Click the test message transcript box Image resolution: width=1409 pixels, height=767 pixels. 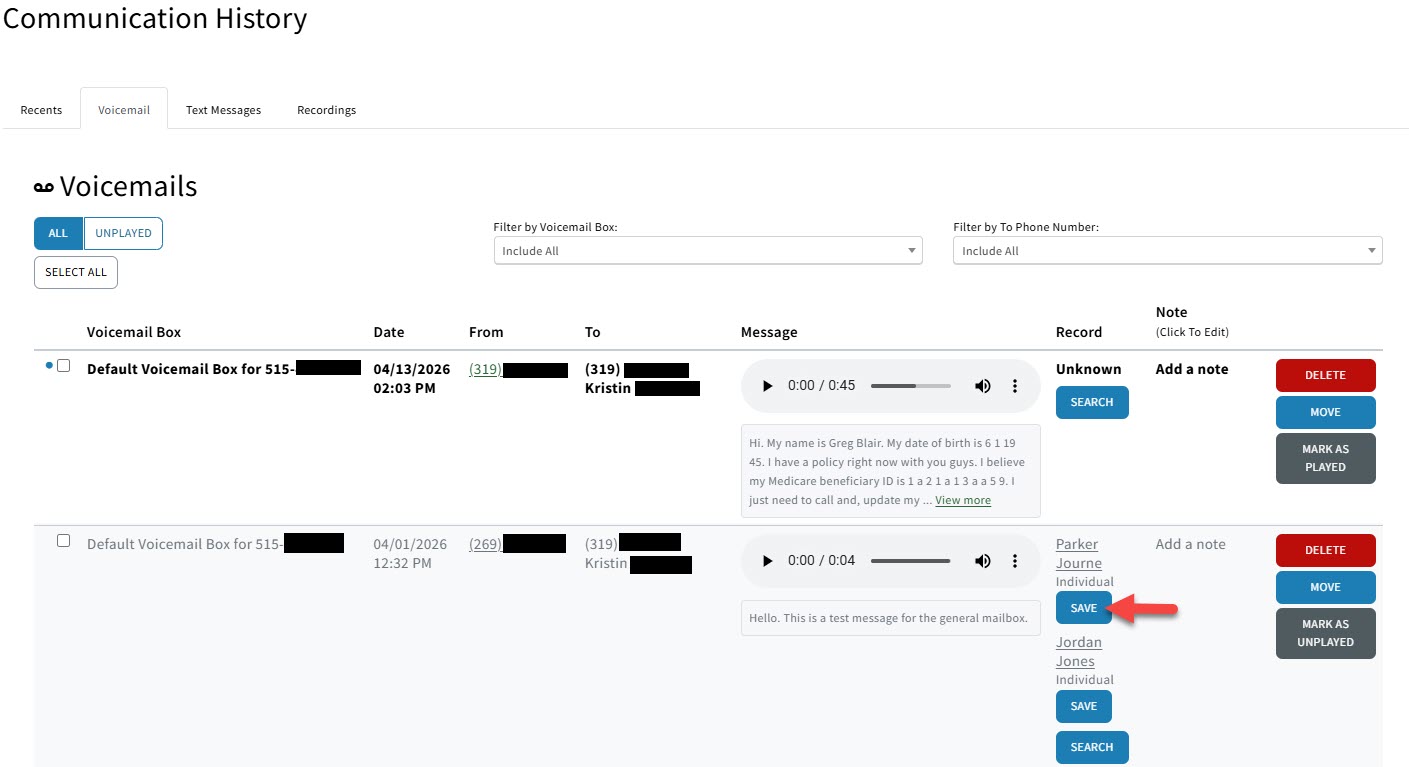pyautogui.click(x=890, y=618)
